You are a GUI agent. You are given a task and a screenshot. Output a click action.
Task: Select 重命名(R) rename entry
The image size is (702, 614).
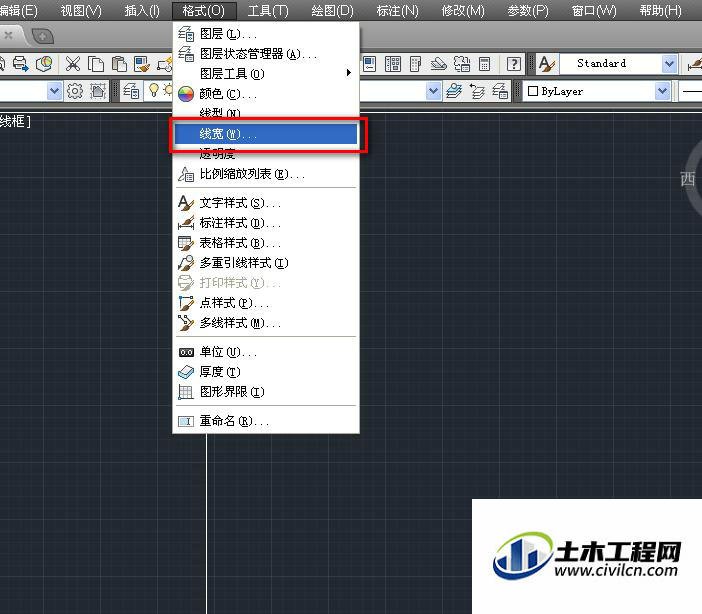(266, 421)
